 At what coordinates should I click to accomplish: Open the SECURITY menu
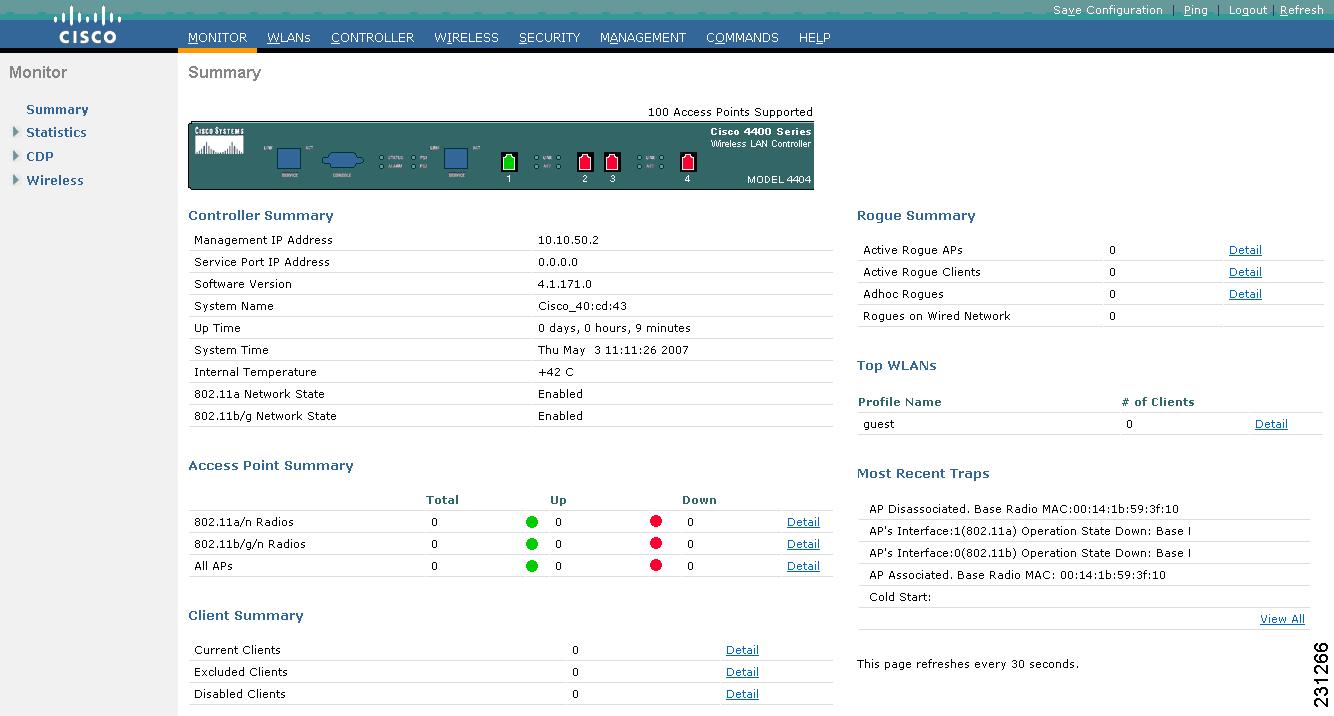pyautogui.click(x=549, y=38)
